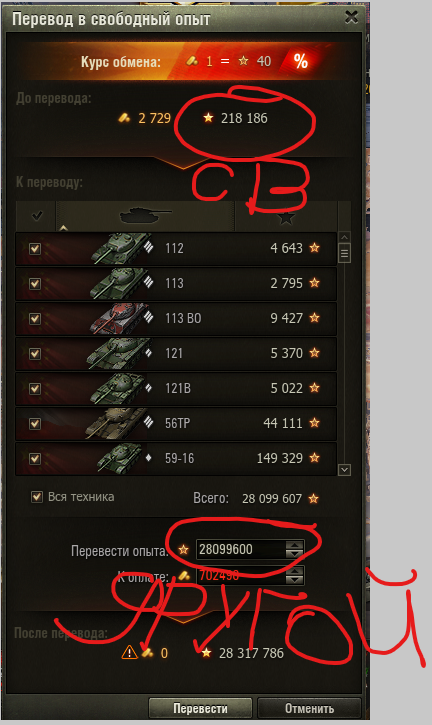432x725 pixels.
Task: Click the star icon next to 28 099 607
Action: [x=314, y=499]
